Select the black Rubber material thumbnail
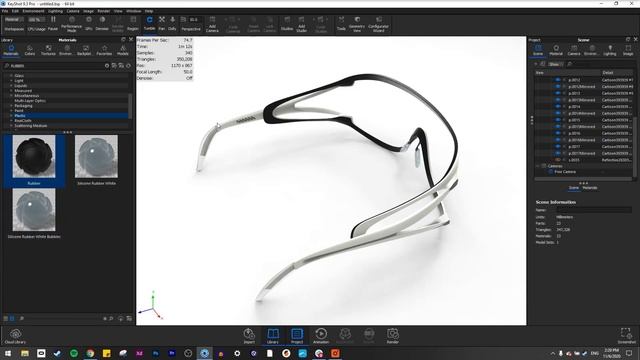This screenshot has width=640, height=360. [34, 157]
